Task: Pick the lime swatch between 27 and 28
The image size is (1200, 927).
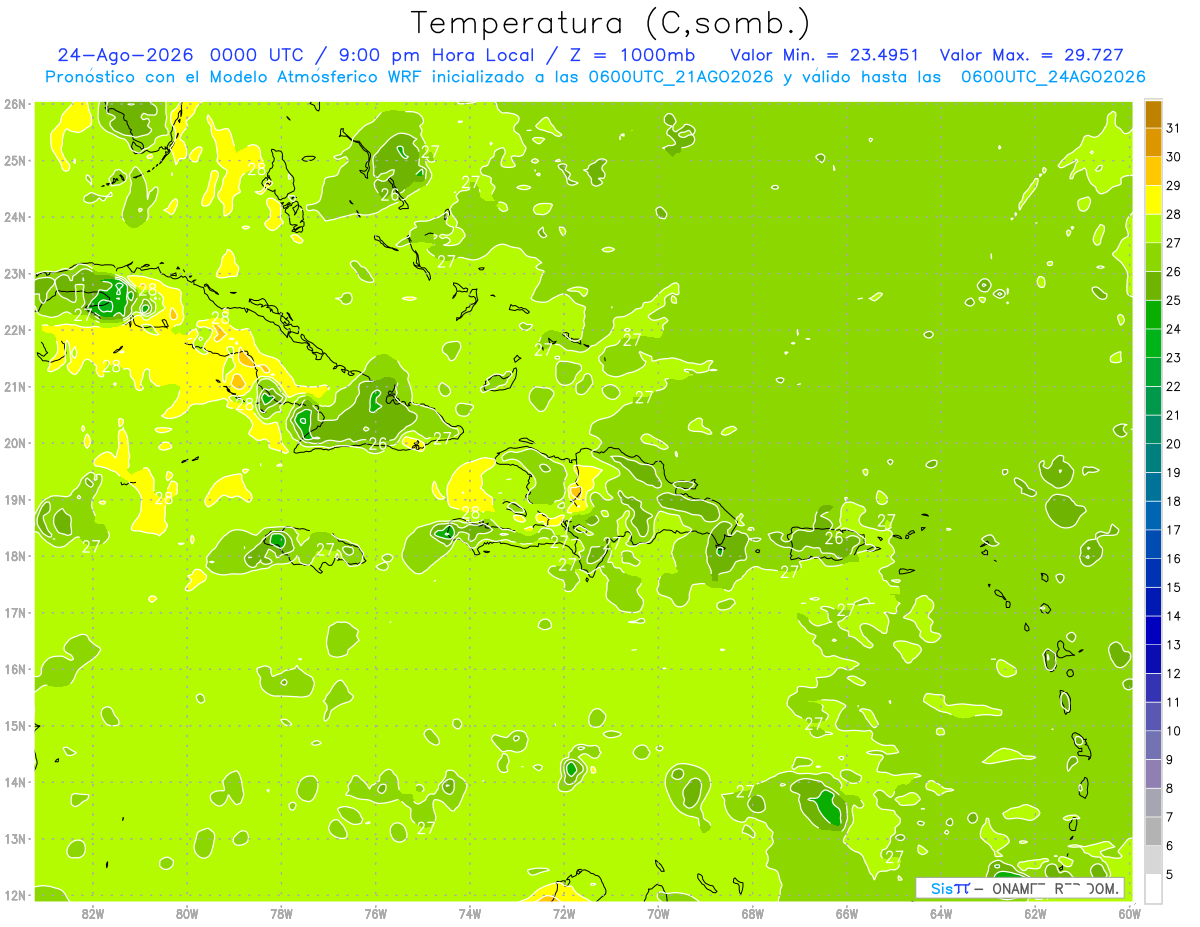Action: click(1153, 229)
